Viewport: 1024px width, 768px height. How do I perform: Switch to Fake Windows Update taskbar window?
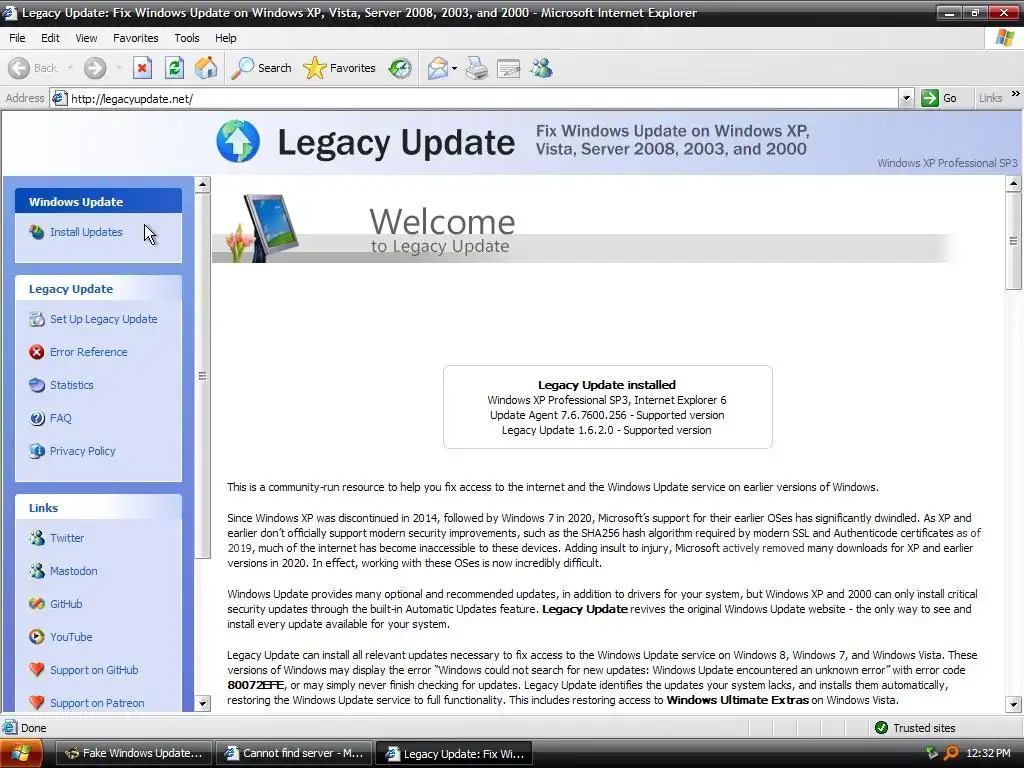[134, 753]
